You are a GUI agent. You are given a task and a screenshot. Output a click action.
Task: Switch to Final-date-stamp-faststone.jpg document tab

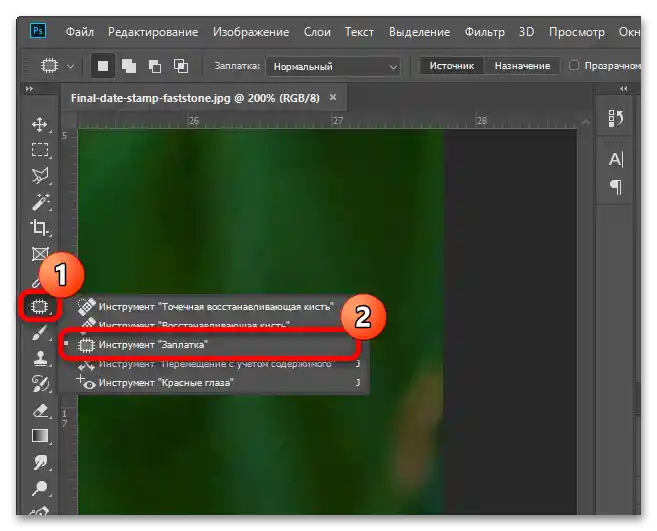click(195, 98)
